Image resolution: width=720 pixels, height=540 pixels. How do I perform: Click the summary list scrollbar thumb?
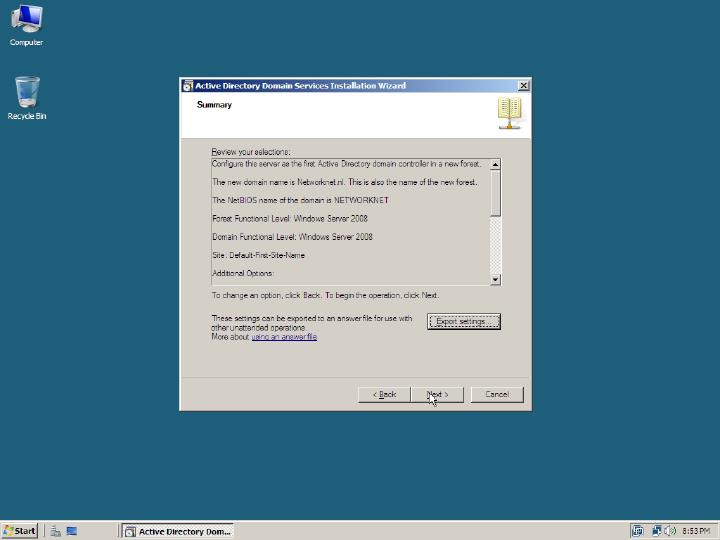pos(495,193)
